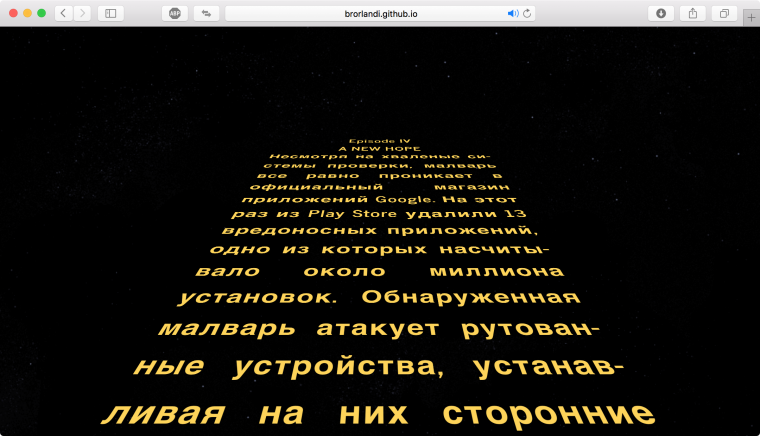Click the 'вало около миллиона' line
The image size is (760, 436).
[x=380, y=271]
